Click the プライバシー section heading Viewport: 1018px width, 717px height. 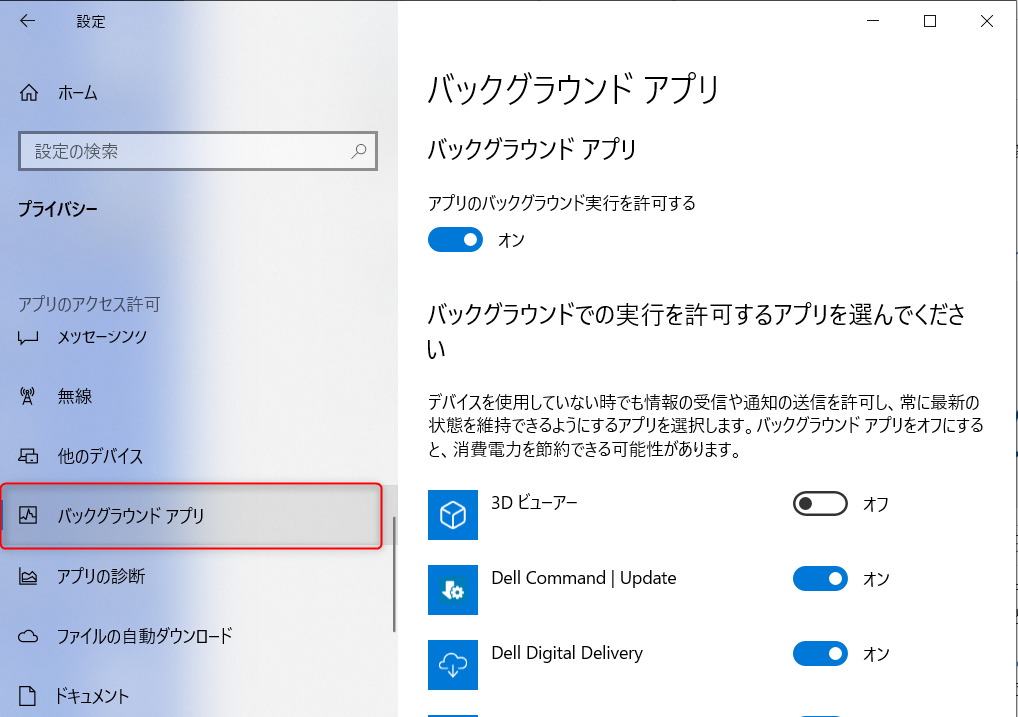58,209
